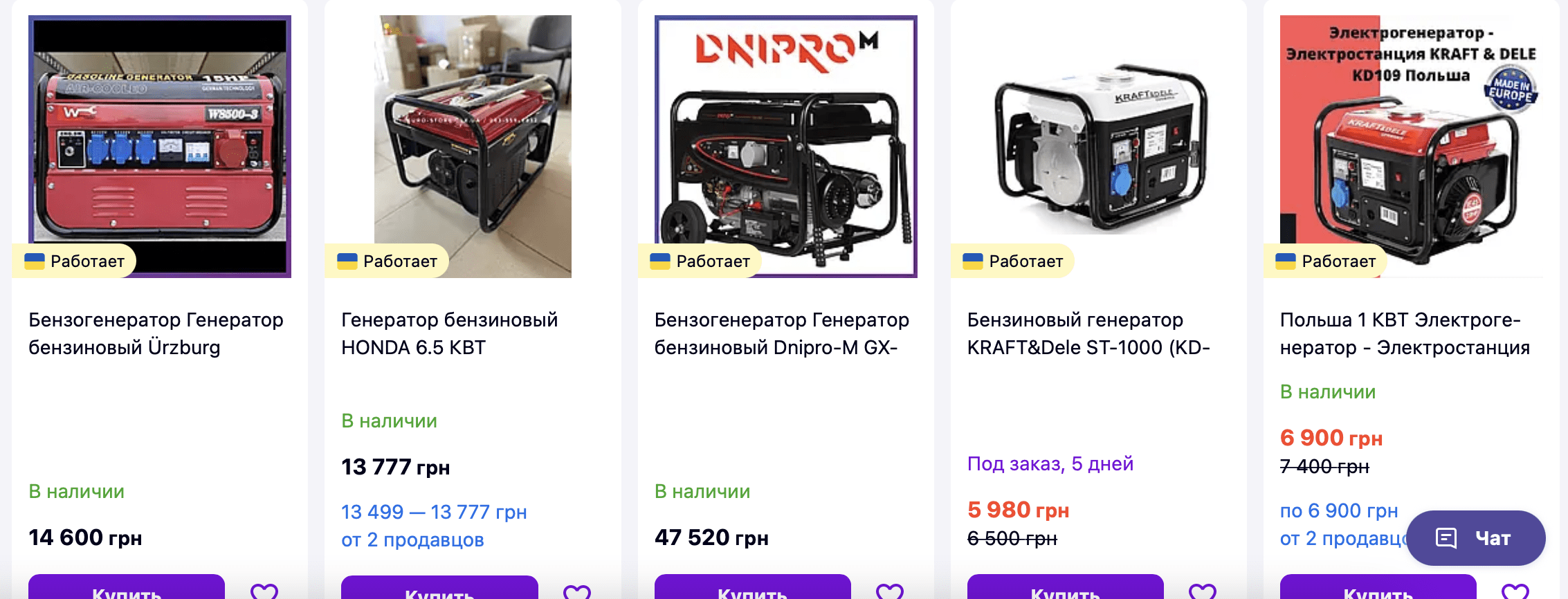The image size is (1568, 599).
Task: Heart the Польша 1 KBT generator
Action: [x=1515, y=591]
